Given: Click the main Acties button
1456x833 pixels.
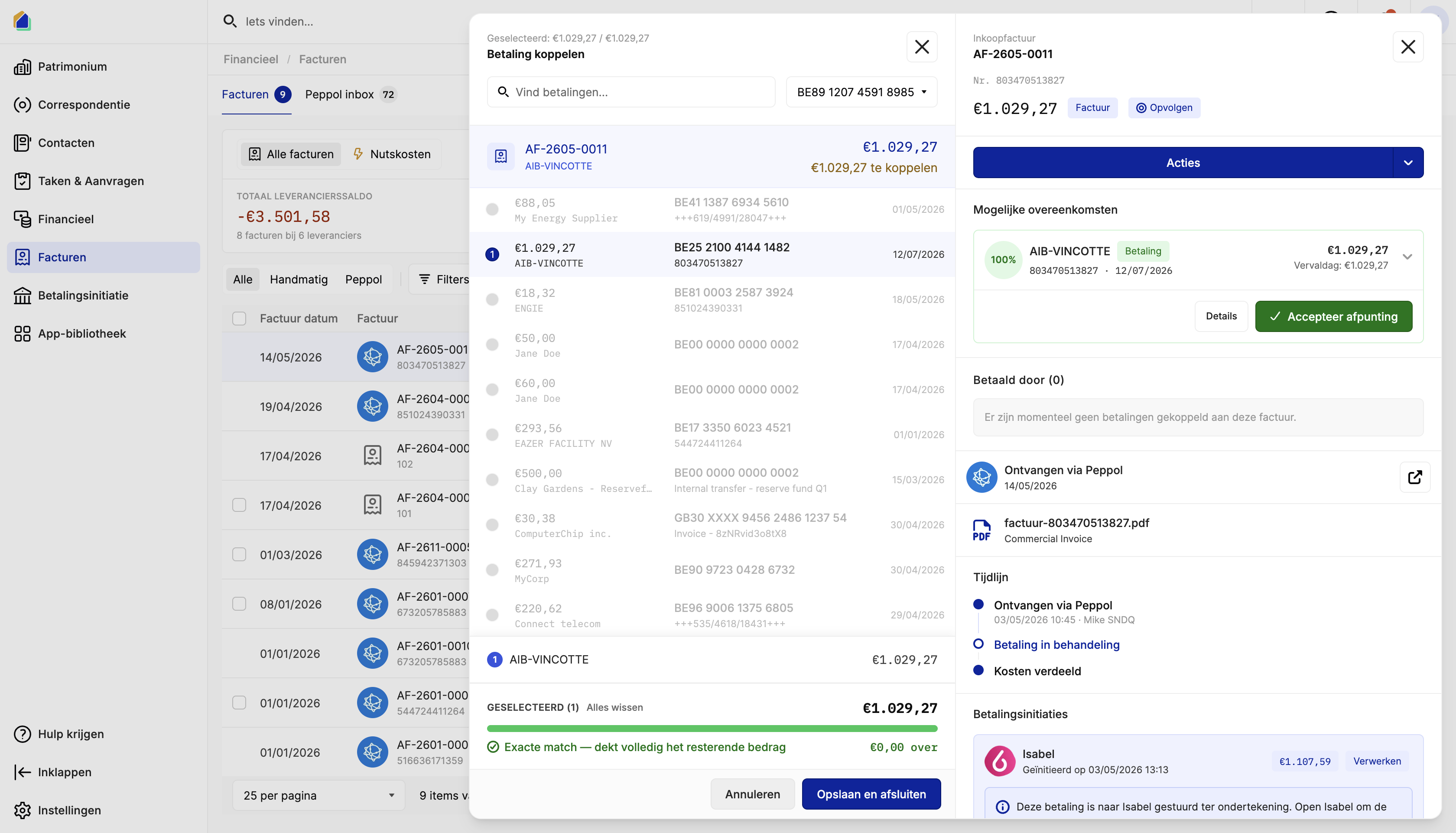Looking at the screenshot, I should pyautogui.click(x=1183, y=163).
